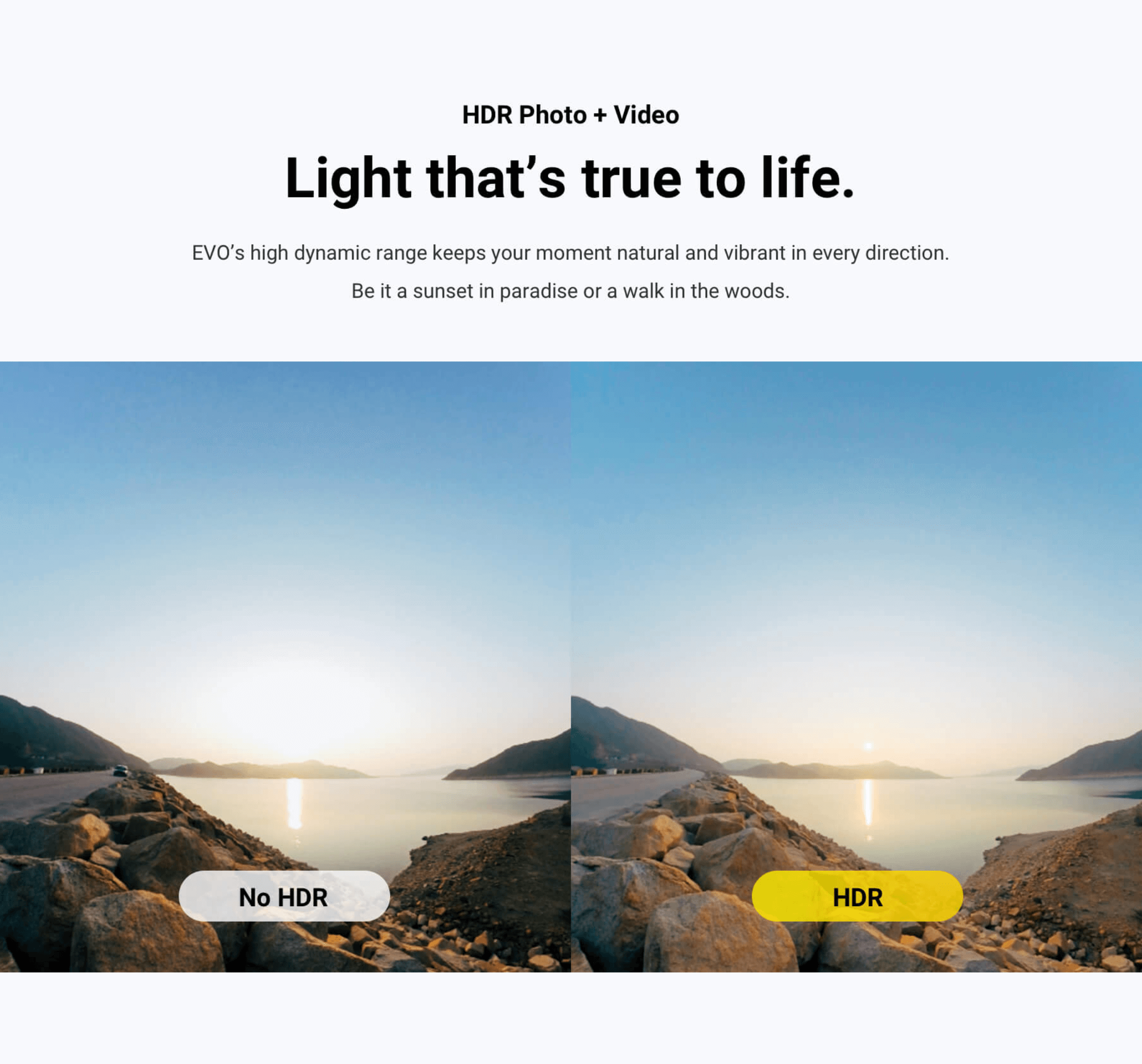This screenshot has width=1142, height=1064.
Task: Click the No HDR comparison photo
Action: tap(286, 667)
